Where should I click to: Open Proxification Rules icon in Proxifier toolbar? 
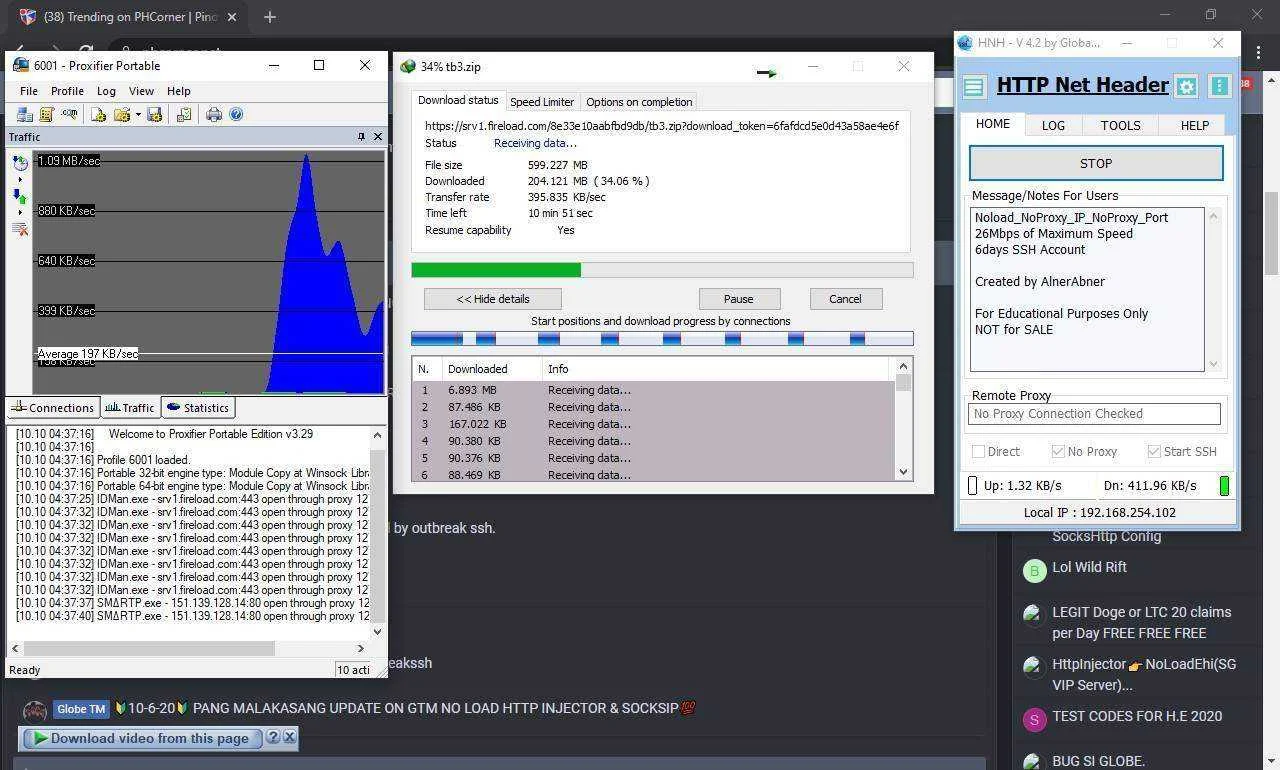click(x=46, y=115)
